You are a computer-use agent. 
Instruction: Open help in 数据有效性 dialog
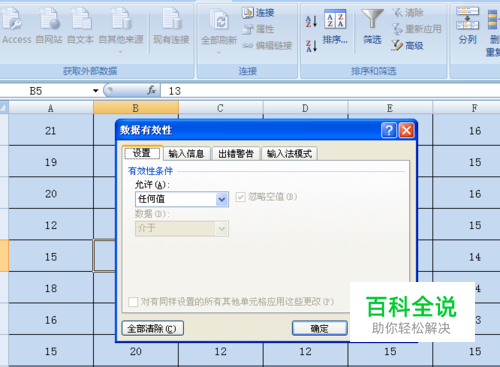click(389, 130)
